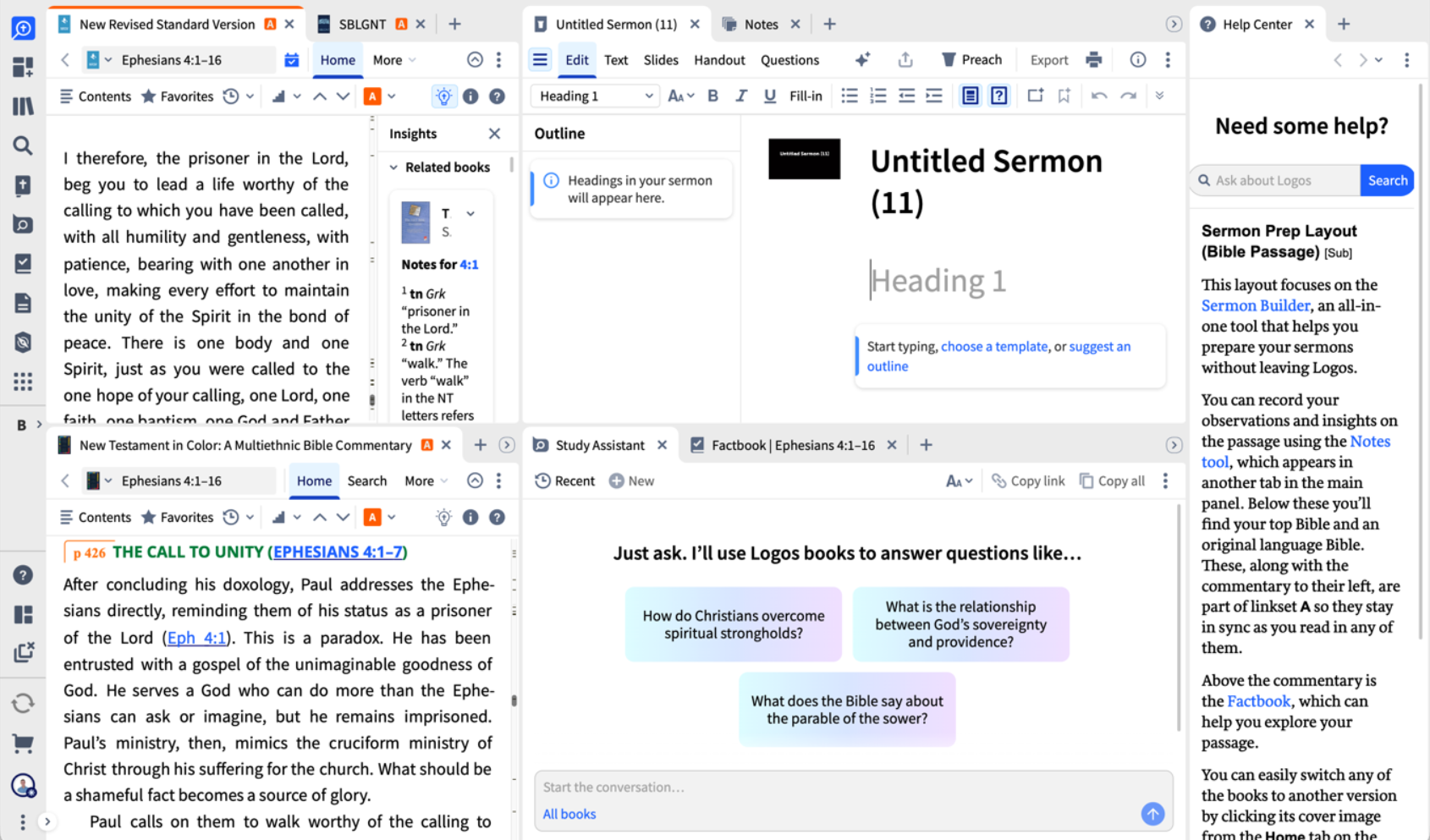Open the Slides tab in sermon
Image resolution: width=1430 pixels, height=840 pixels.
tap(661, 60)
